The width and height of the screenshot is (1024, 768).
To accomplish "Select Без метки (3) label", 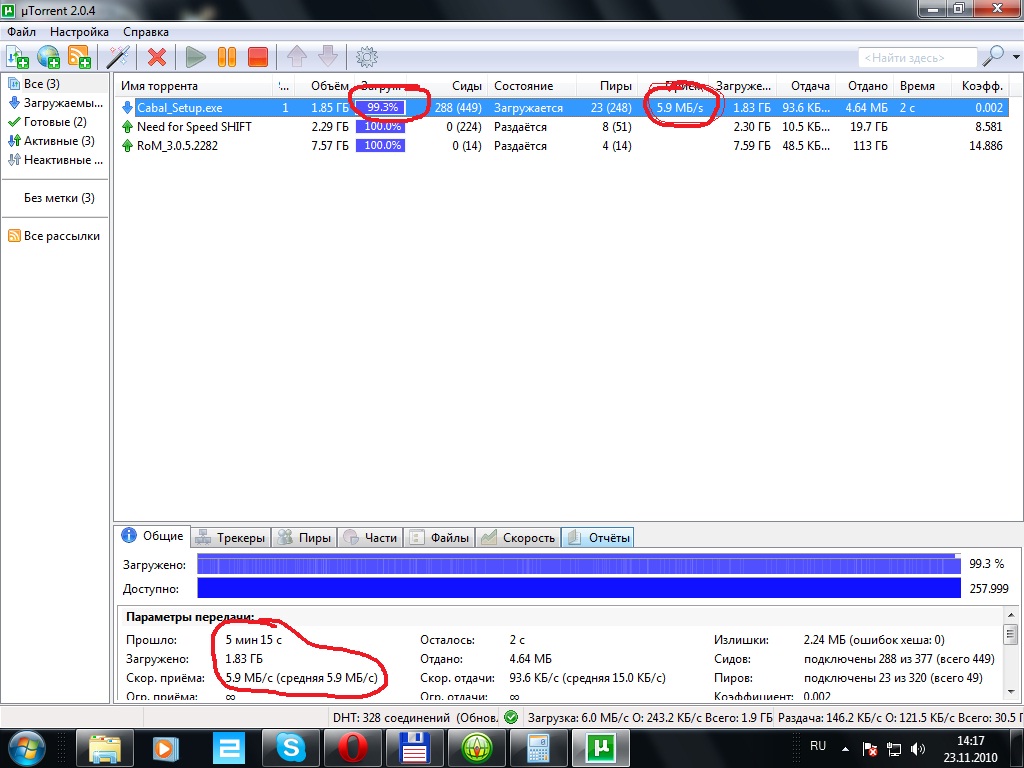I will [59, 197].
